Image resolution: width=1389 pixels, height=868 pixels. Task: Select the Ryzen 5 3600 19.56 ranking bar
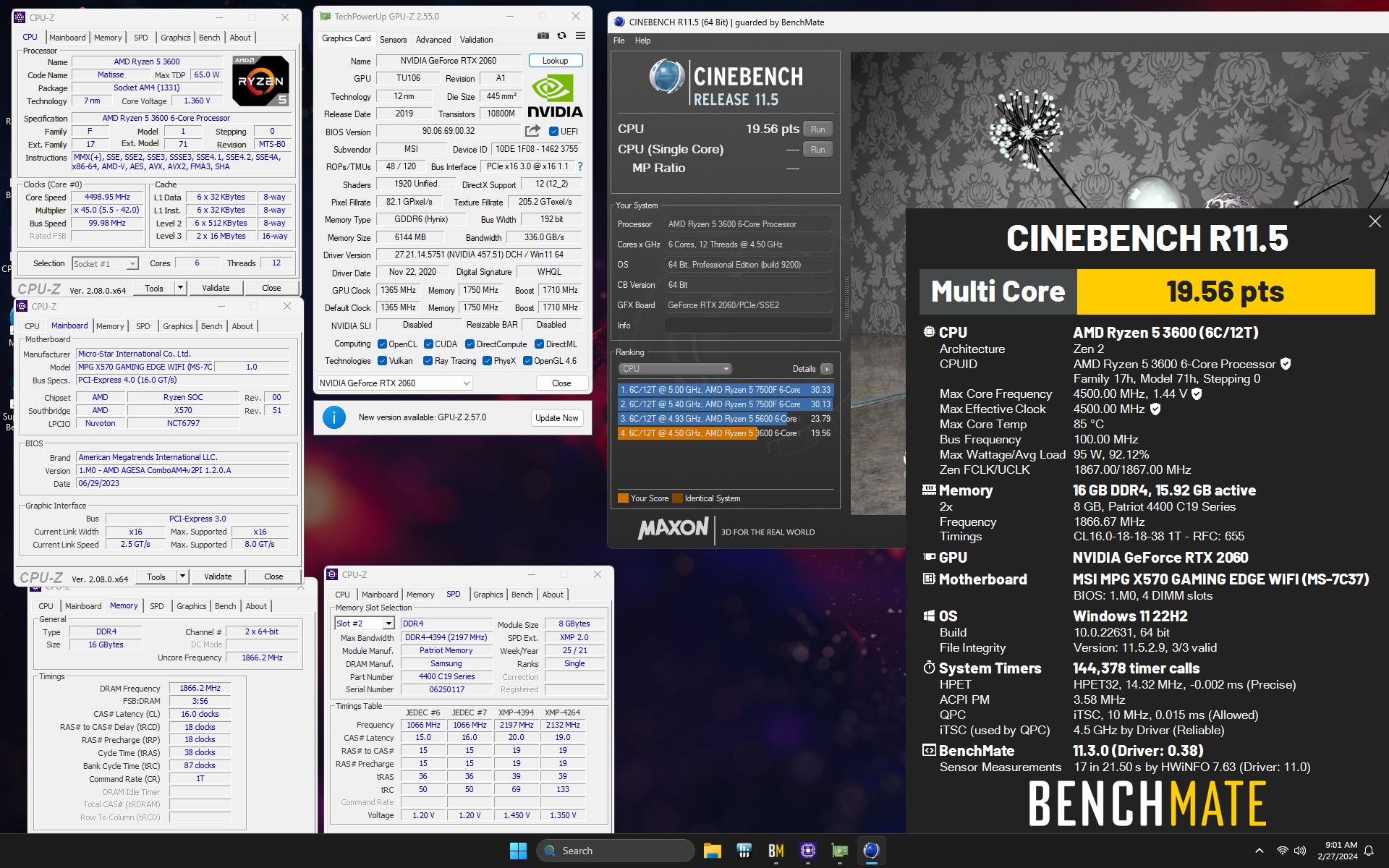point(724,433)
